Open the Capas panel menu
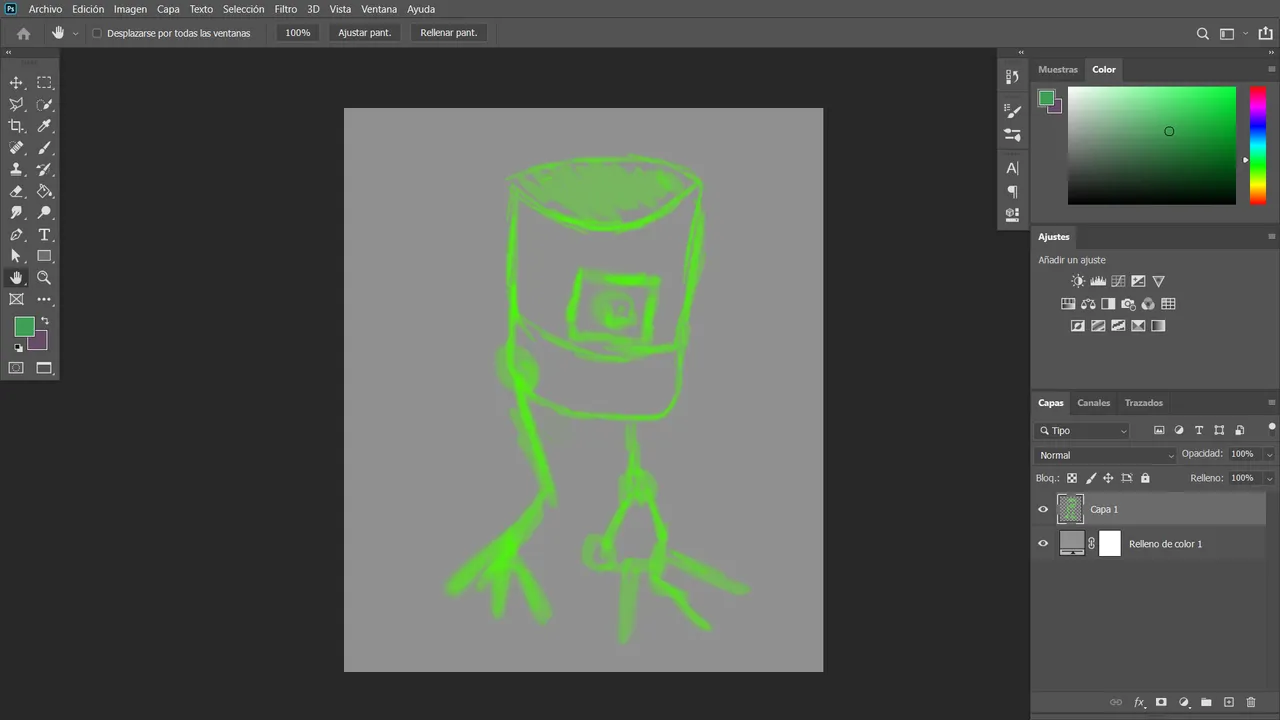 (1272, 403)
